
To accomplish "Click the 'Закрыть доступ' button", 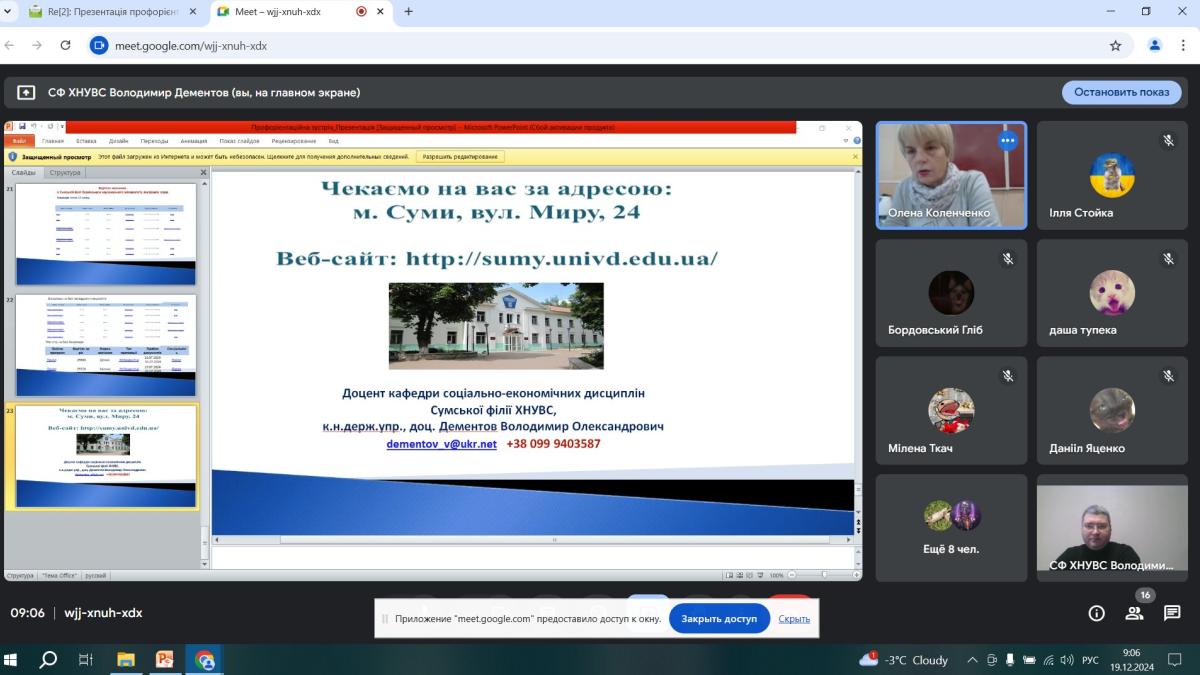I will tap(719, 618).
